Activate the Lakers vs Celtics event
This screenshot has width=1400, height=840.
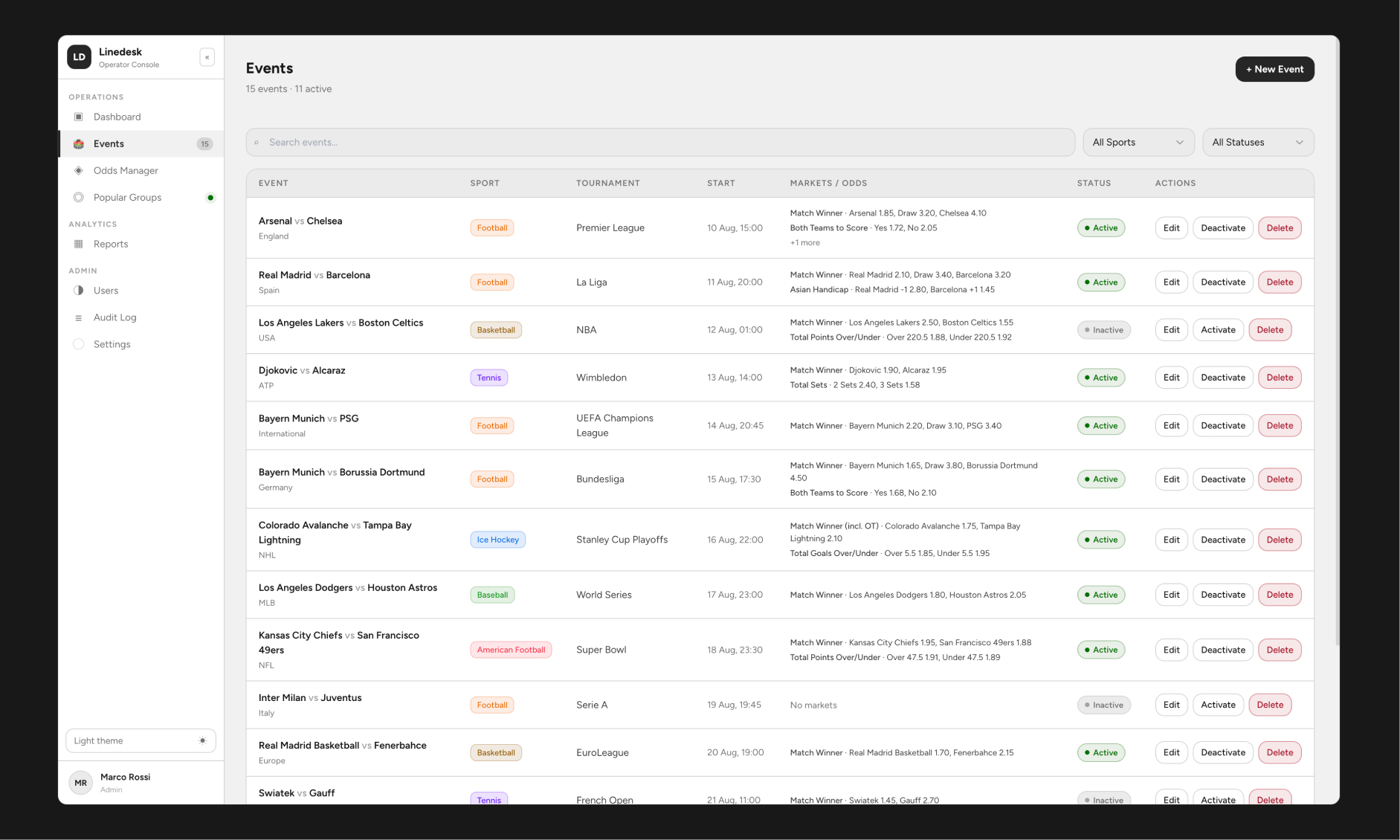pos(1218,330)
